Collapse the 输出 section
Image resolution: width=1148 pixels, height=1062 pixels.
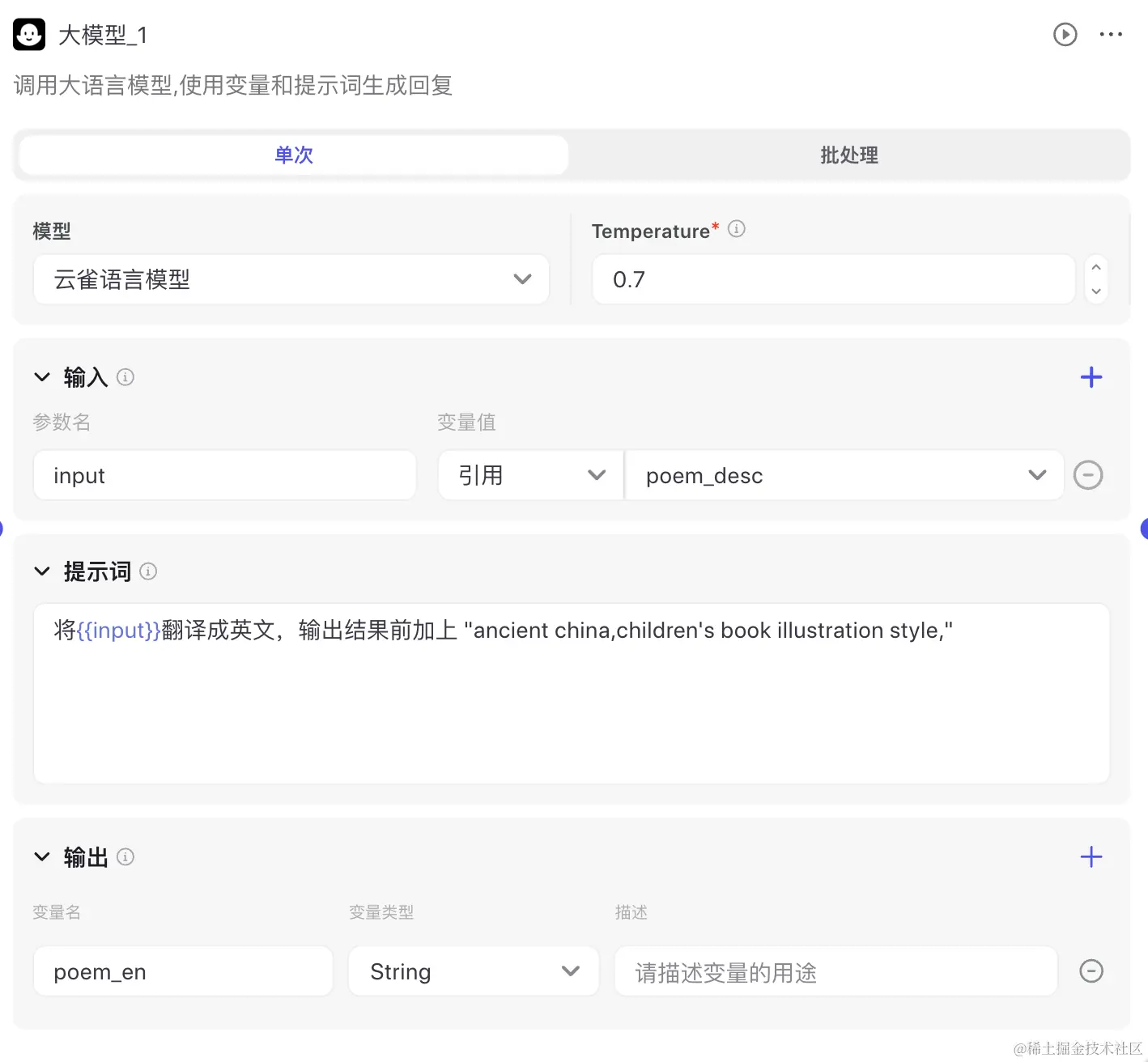tap(42, 857)
